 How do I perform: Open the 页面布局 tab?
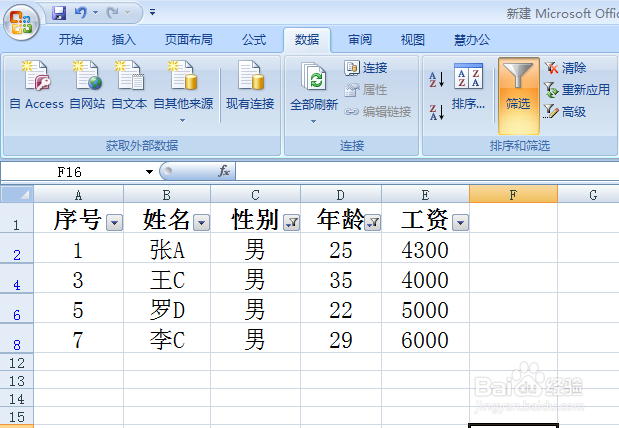(189, 40)
